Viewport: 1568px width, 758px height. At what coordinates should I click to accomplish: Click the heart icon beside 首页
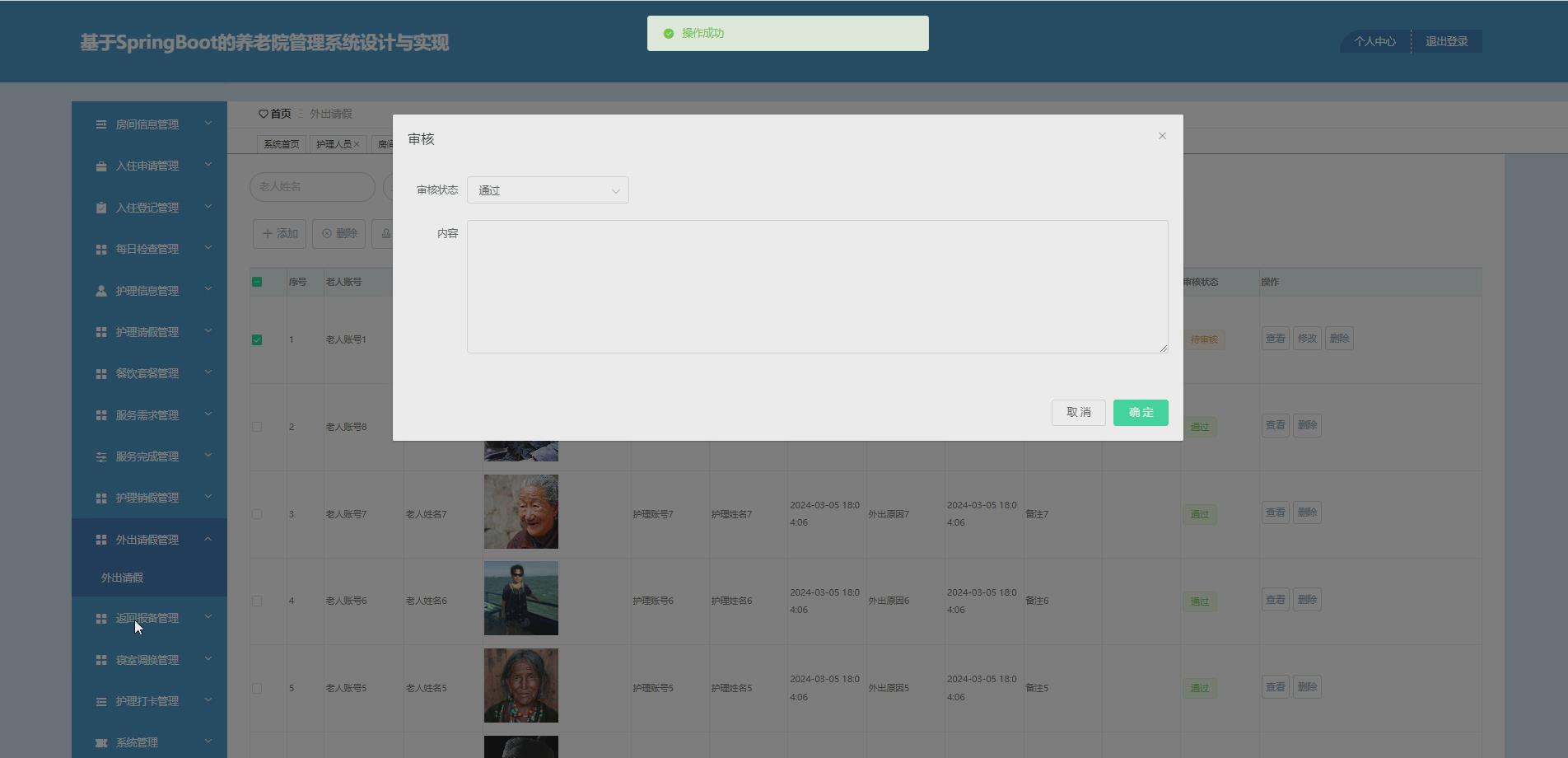pos(264,114)
